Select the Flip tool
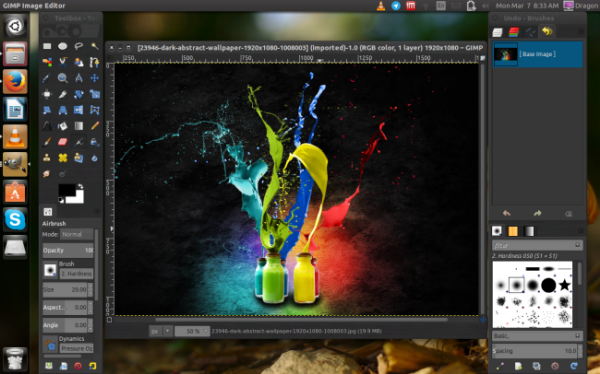The width and height of the screenshot is (600, 374). coord(79,110)
